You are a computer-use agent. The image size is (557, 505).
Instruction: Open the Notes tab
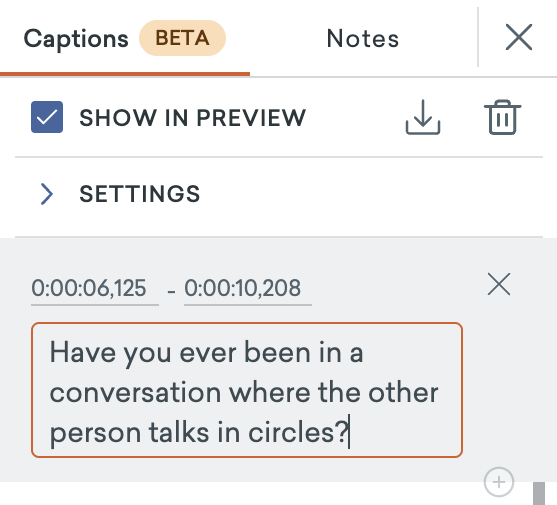pos(363,38)
